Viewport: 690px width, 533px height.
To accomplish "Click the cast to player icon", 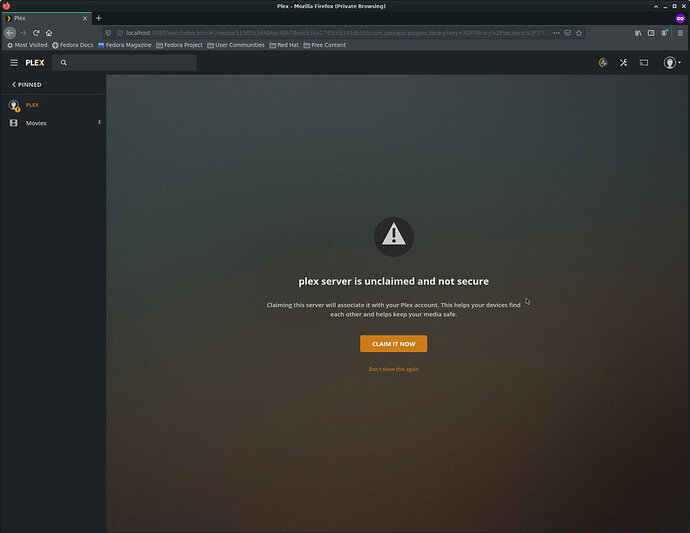I will pyautogui.click(x=644, y=63).
